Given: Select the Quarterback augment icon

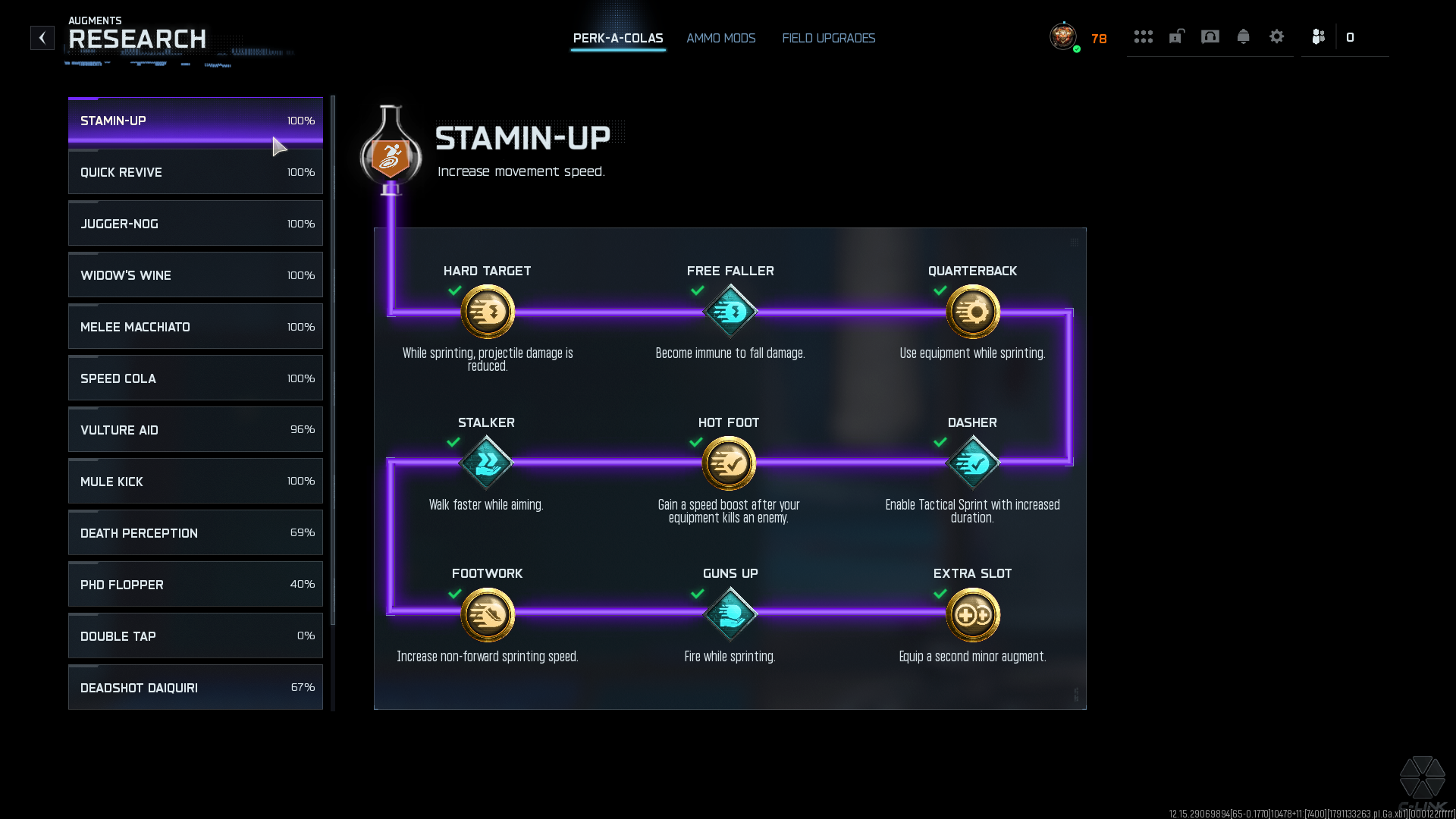Looking at the screenshot, I should 973,312.
